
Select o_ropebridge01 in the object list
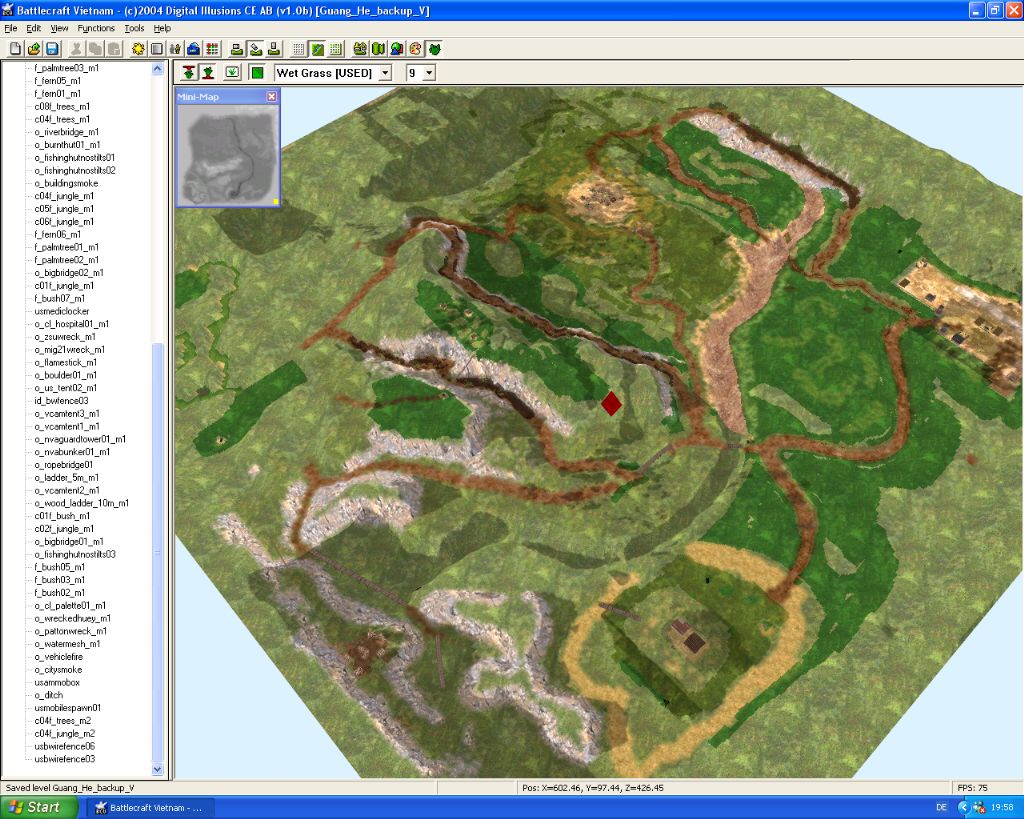63,465
